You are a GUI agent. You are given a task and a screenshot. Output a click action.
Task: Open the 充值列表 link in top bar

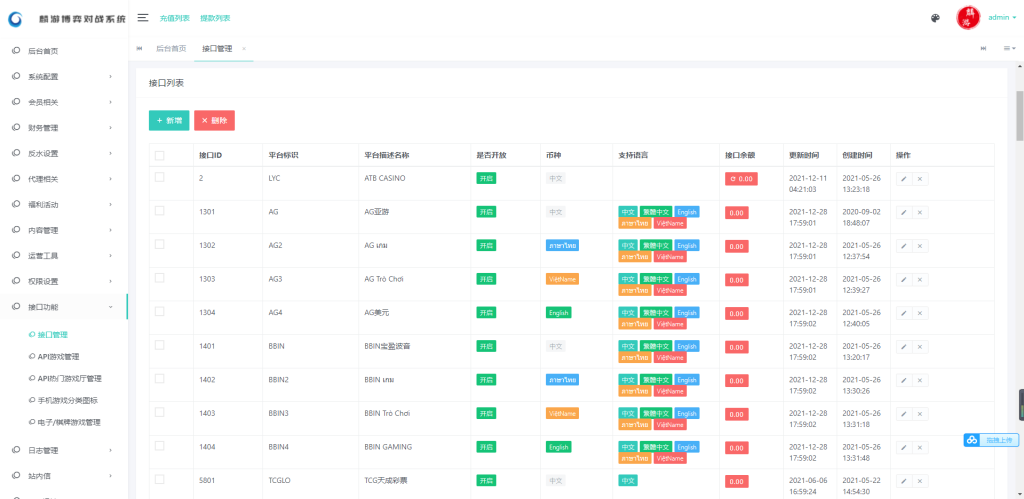(174, 18)
